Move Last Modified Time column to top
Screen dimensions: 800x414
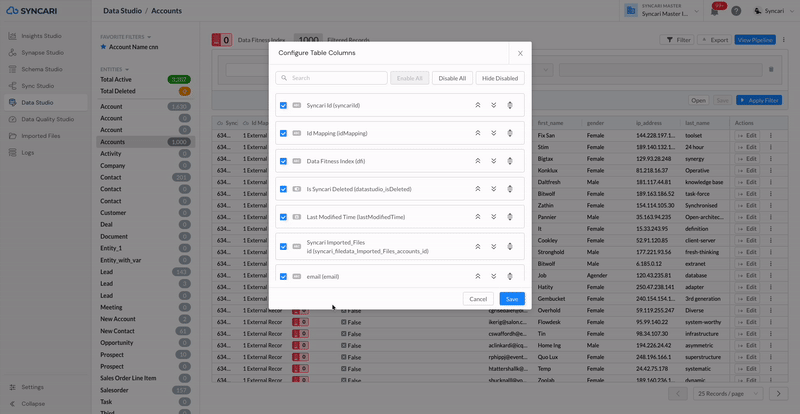click(x=478, y=217)
